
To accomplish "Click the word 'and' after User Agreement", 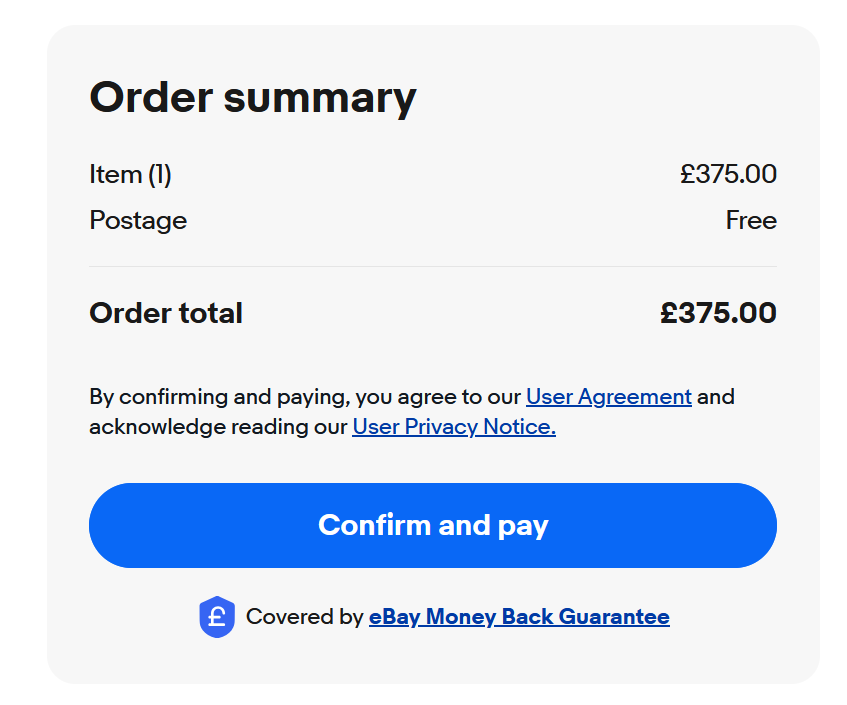I will click(x=716, y=397).
